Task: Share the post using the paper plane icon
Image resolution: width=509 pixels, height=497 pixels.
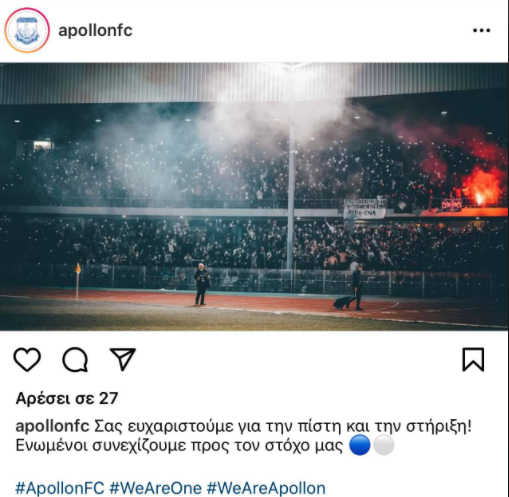Action: (123, 359)
